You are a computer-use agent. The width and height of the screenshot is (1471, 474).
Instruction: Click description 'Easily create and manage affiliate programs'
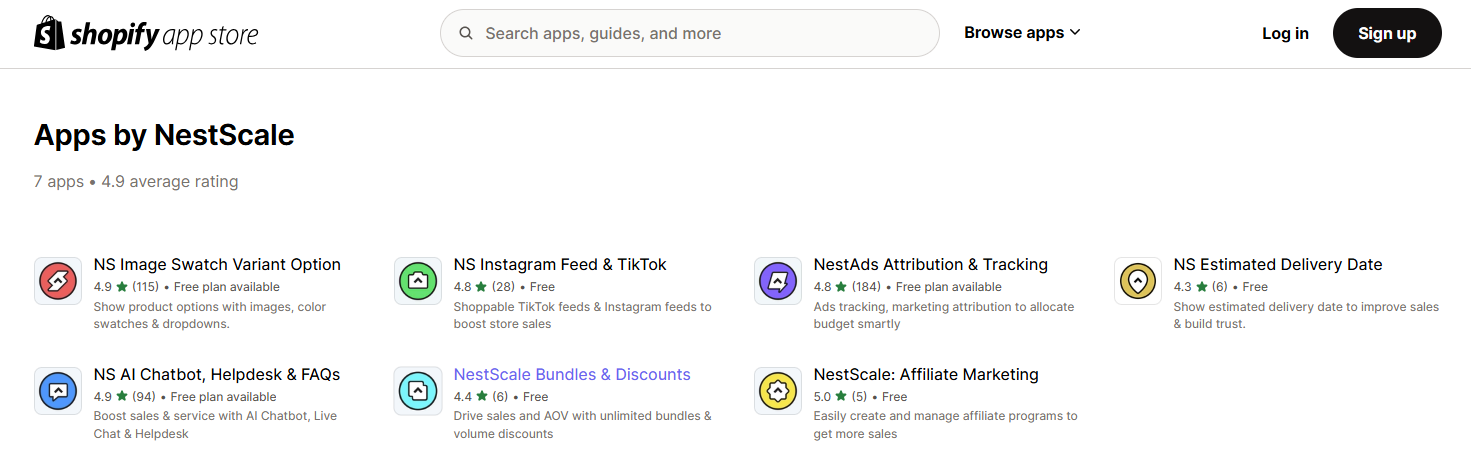(x=945, y=425)
